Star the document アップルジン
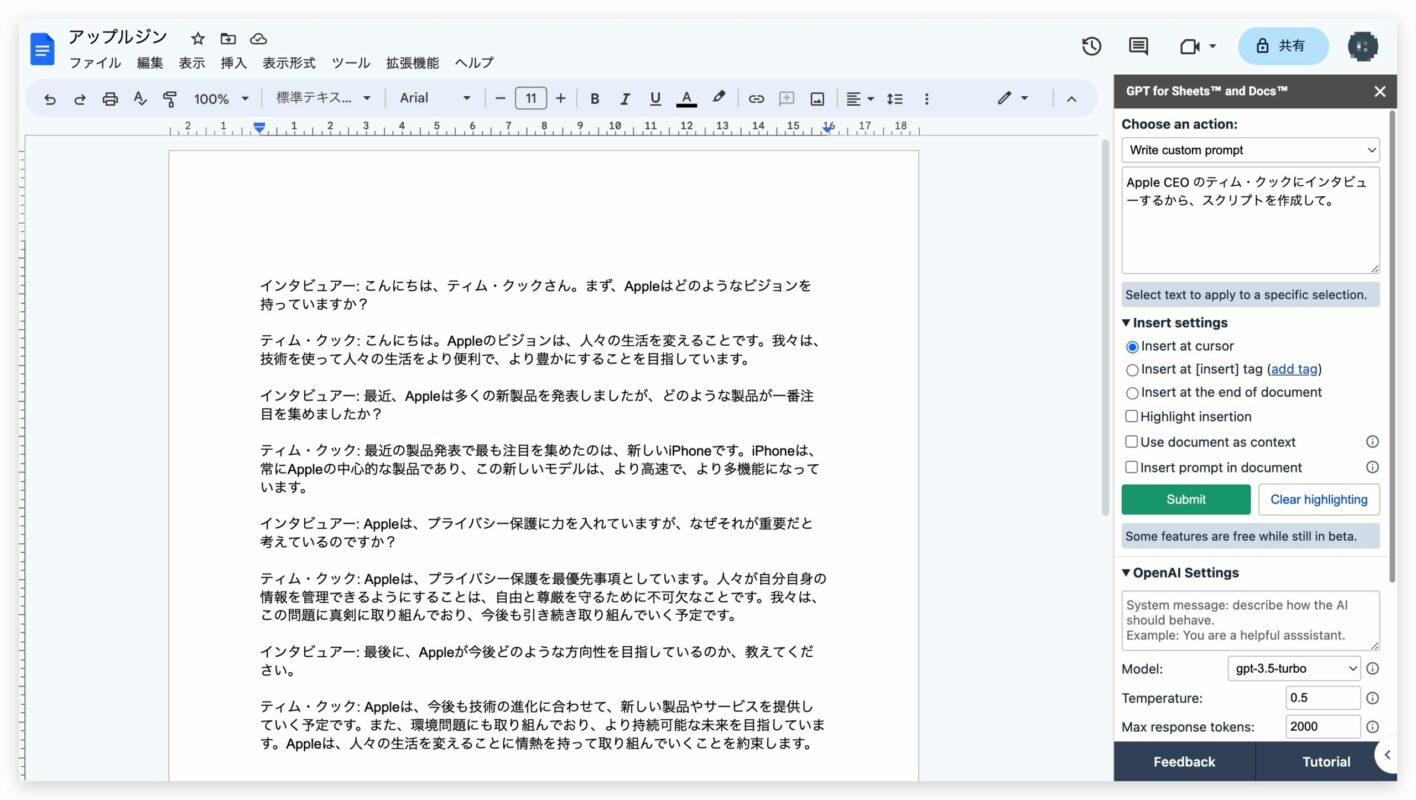This screenshot has width=1416, height=800. coord(198,39)
